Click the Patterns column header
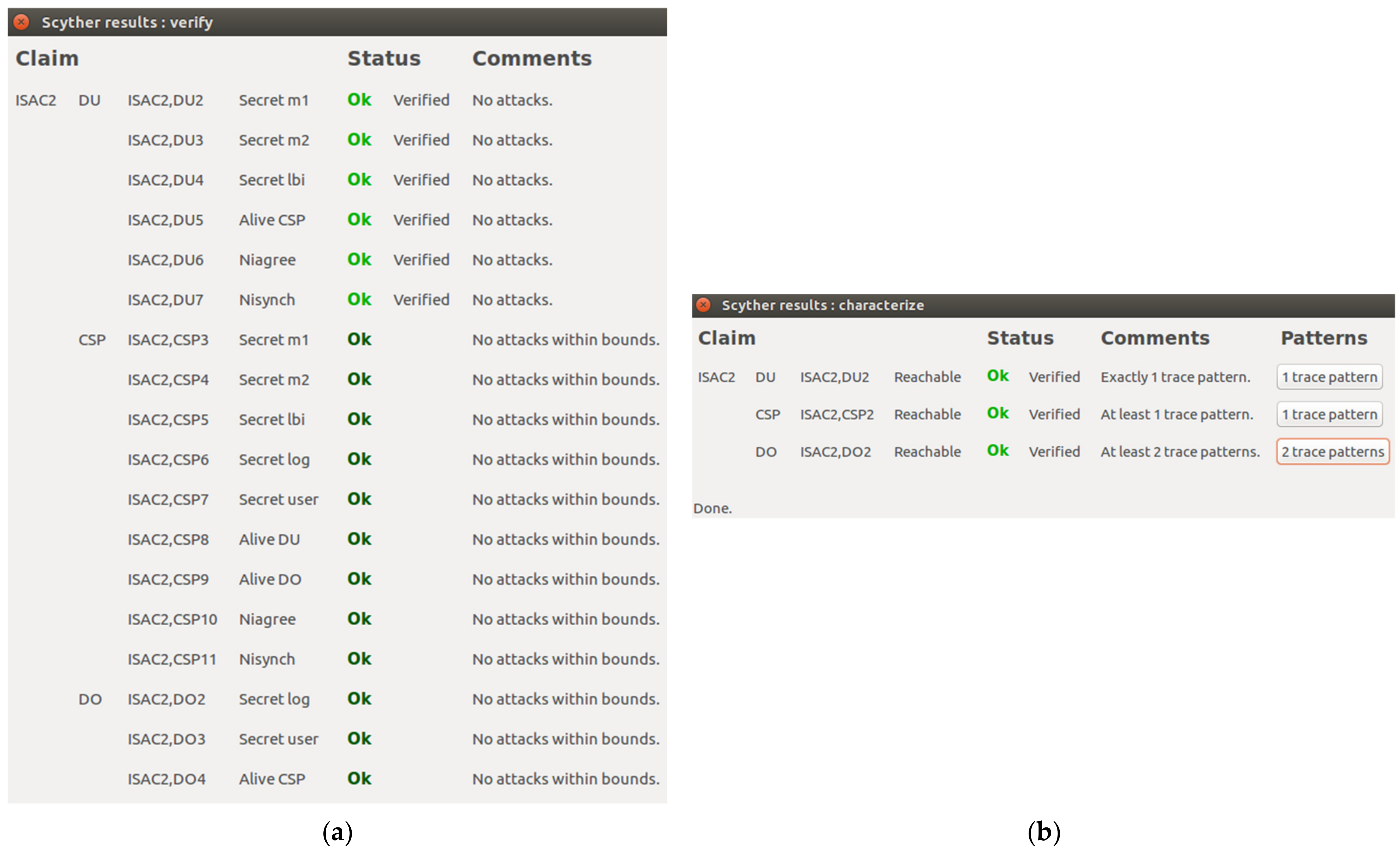Screen dimensions: 1400x854 click(1323, 338)
